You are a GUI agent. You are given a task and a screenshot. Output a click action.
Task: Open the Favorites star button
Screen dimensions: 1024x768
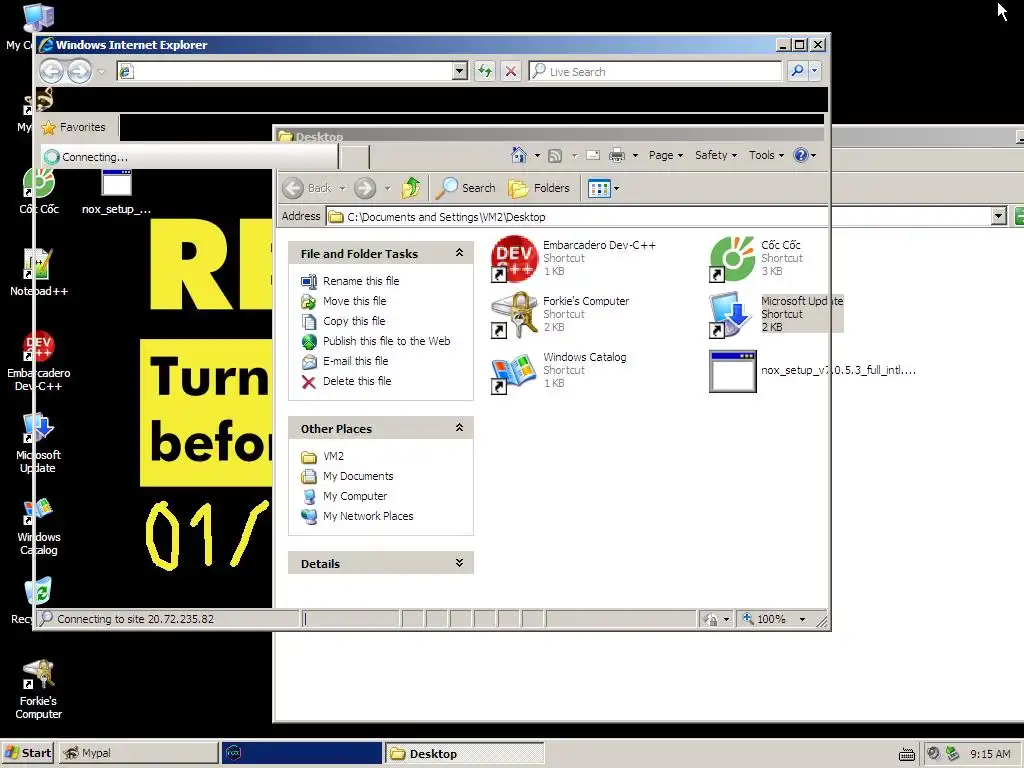point(73,127)
